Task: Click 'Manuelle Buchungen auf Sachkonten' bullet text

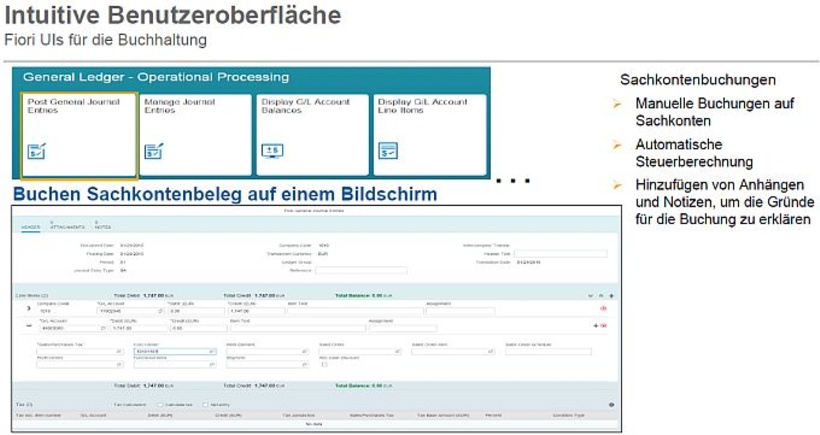Action: pyautogui.click(x=714, y=112)
